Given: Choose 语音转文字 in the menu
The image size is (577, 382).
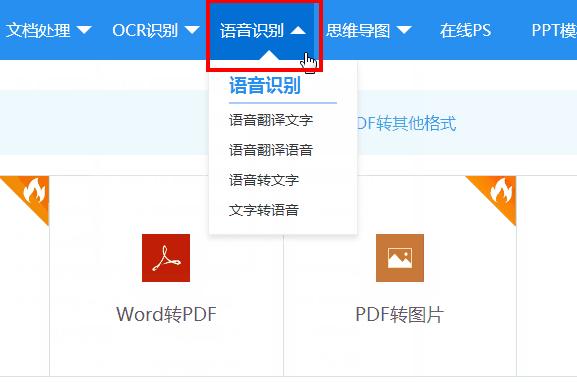Looking at the screenshot, I should [264, 180].
